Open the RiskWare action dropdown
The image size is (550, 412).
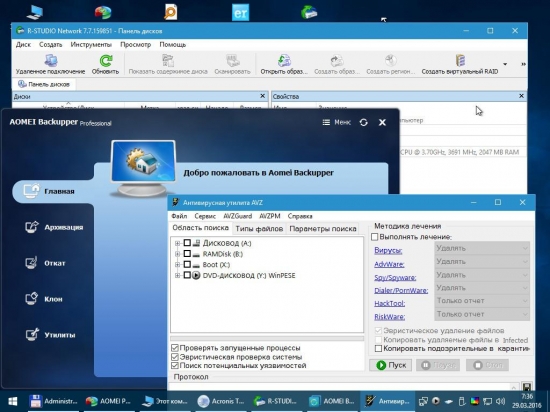pyautogui.click(x=482, y=314)
